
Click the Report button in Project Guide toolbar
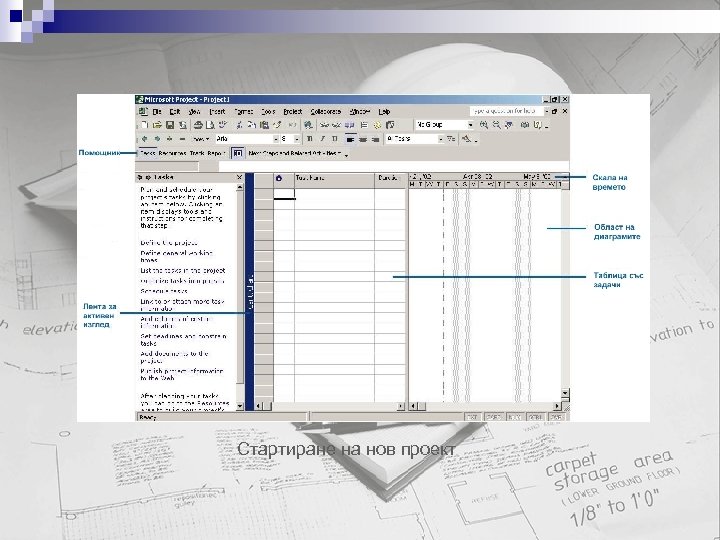pyautogui.click(x=216, y=153)
